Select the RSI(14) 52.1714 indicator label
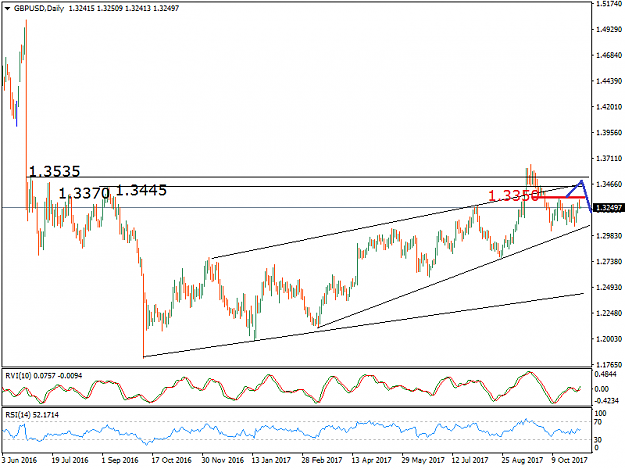 click(x=31, y=415)
